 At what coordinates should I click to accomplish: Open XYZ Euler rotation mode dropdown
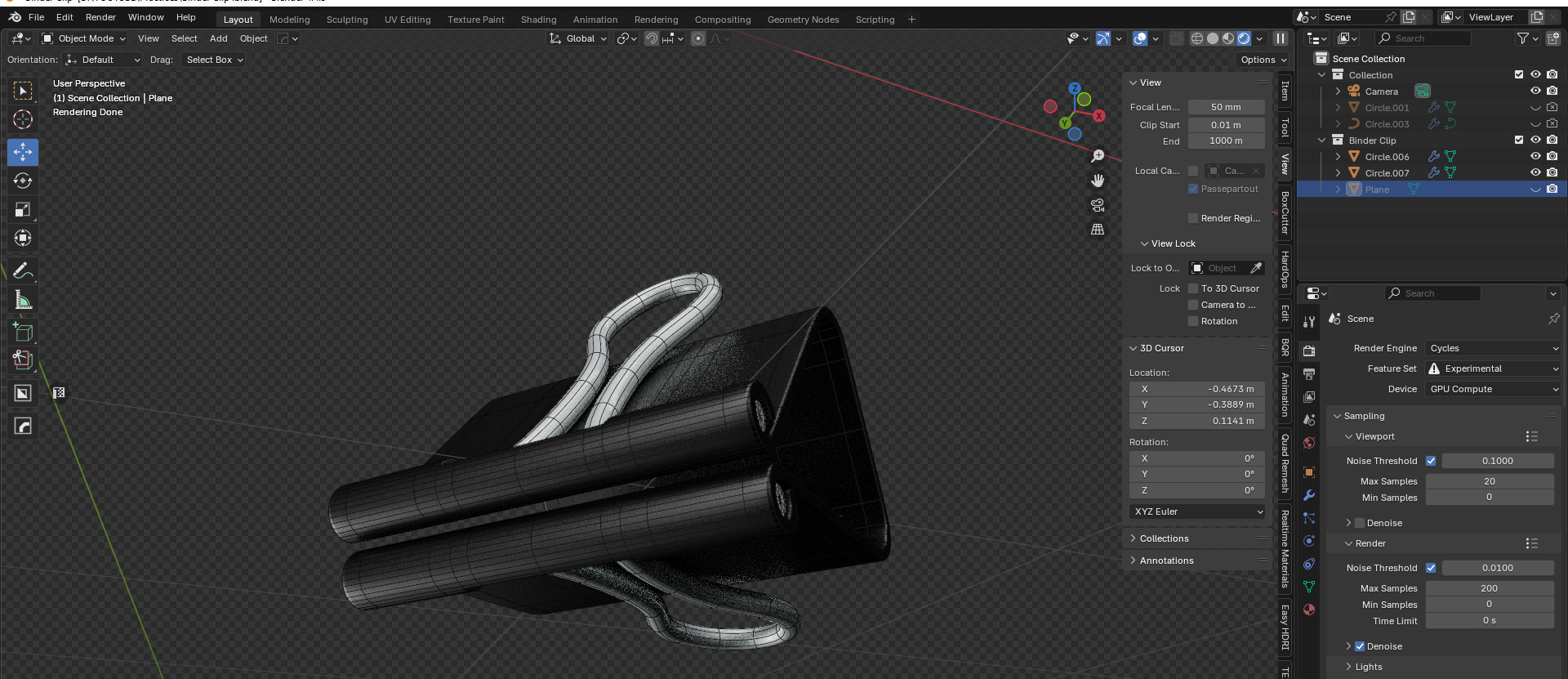pos(1197,511)
